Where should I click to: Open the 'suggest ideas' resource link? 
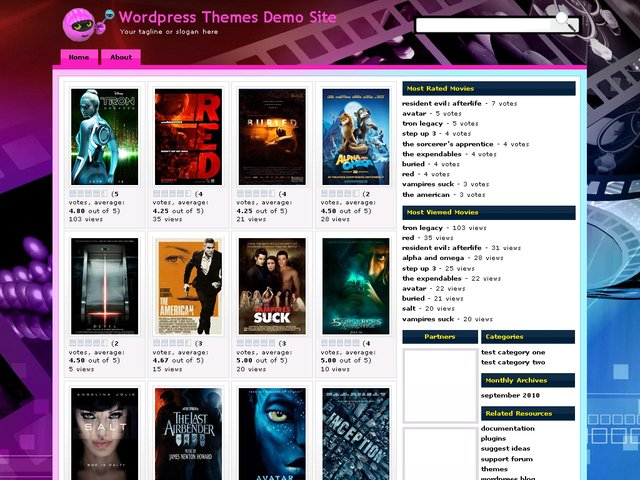pos(505,449)
